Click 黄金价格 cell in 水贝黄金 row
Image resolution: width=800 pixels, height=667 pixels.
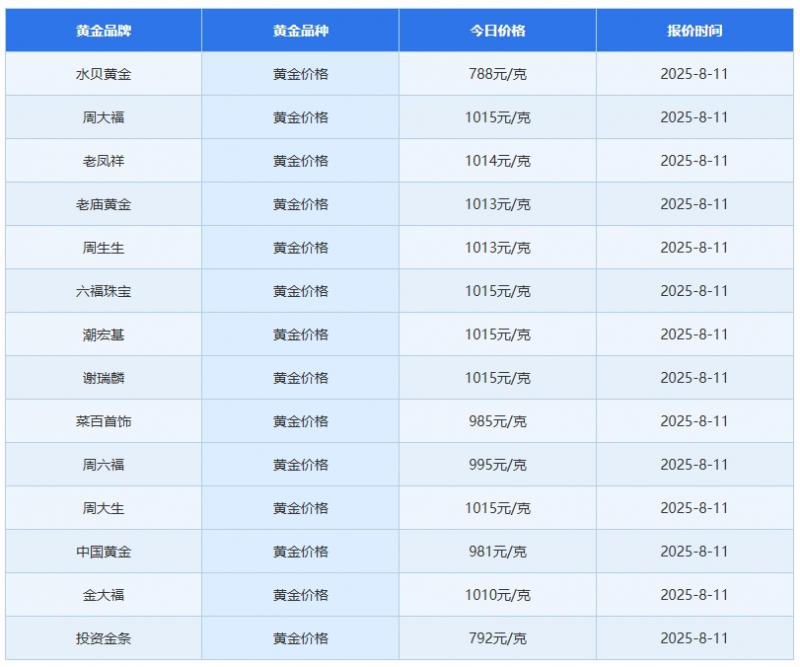(301, 74)
